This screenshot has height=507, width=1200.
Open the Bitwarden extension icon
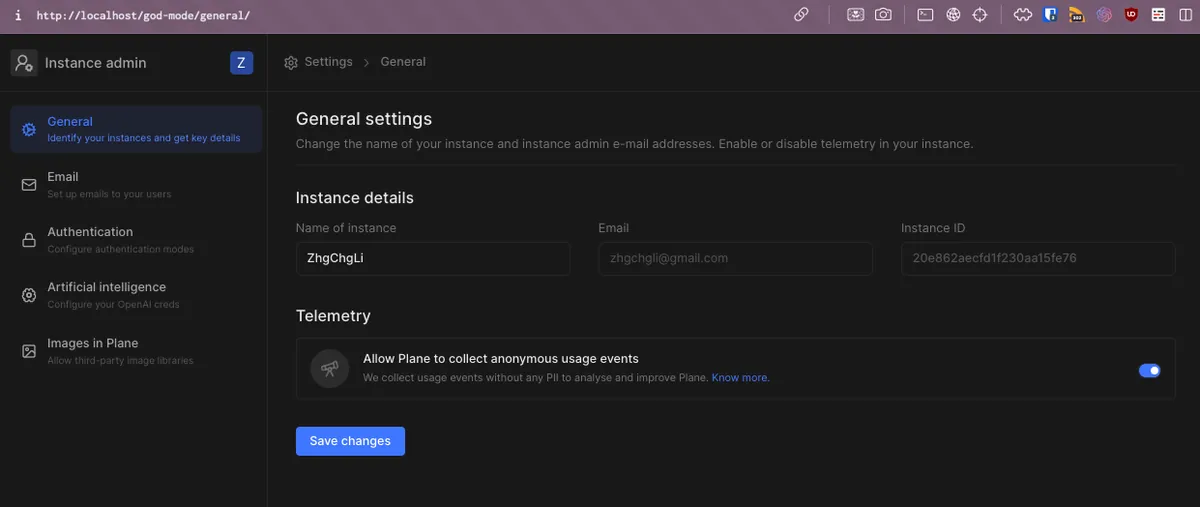coord(1050,15)
